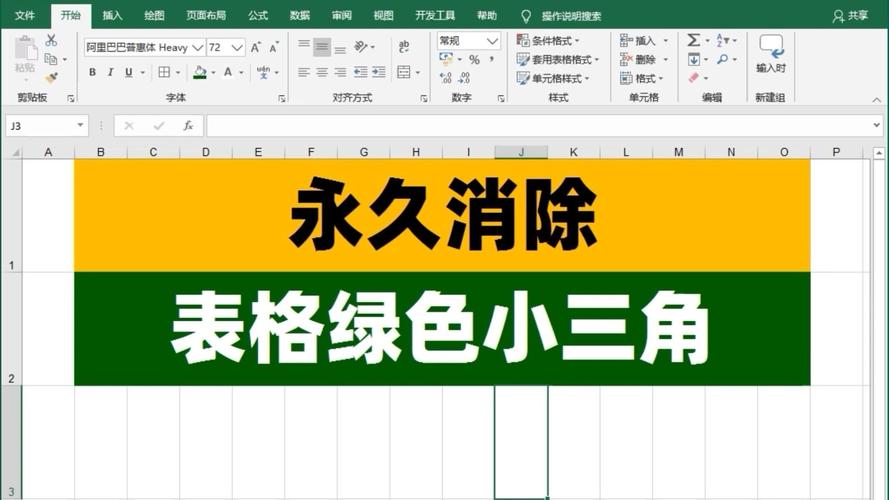The height and width of the screenshot is (500, 889).
Task: Select bottom align icon
Action: click(x=340, y=49)
